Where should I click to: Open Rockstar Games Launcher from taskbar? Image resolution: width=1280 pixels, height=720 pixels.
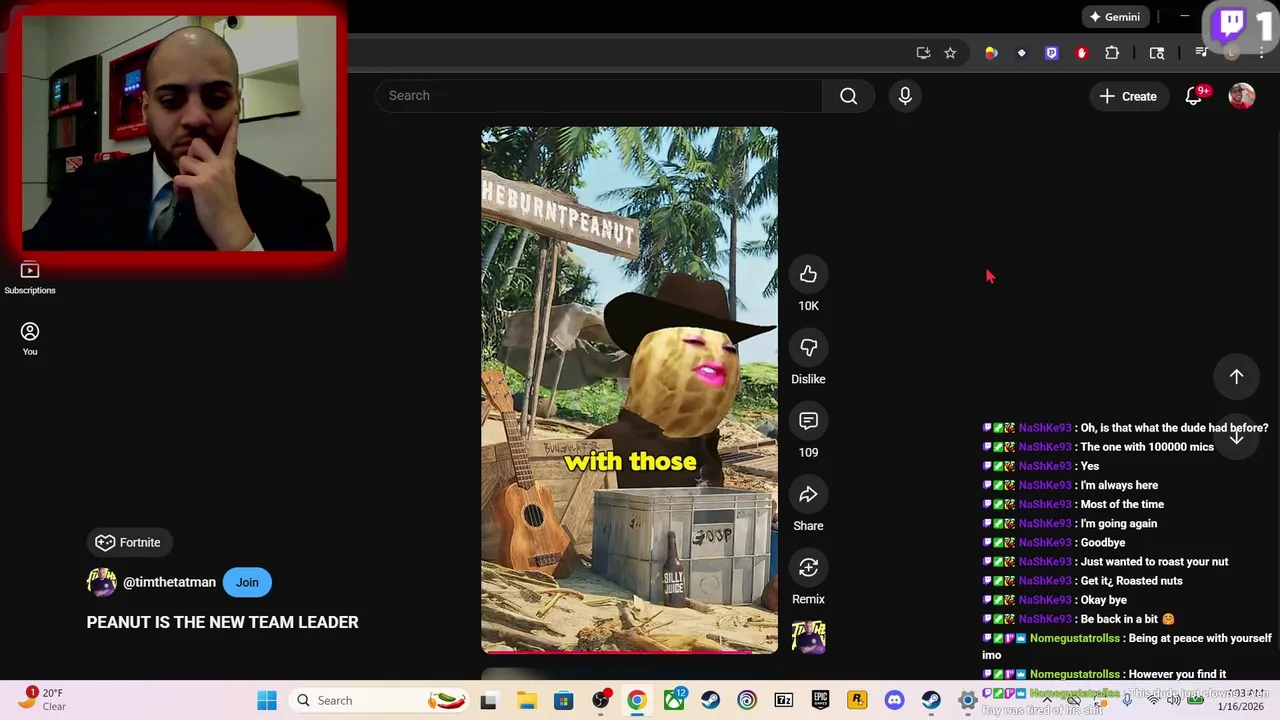click(x=857, y=700)
